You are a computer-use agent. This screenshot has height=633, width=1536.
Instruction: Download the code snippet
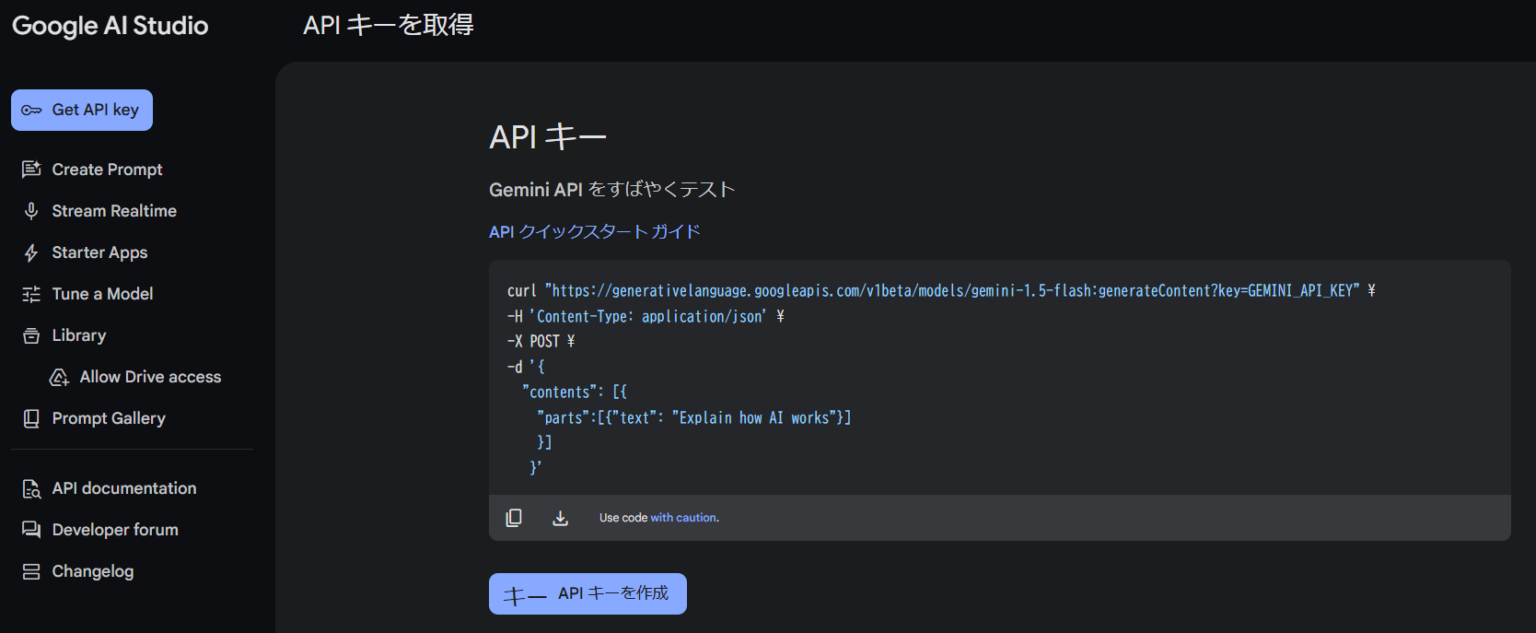pyautogui.click(x=560, y=517)
